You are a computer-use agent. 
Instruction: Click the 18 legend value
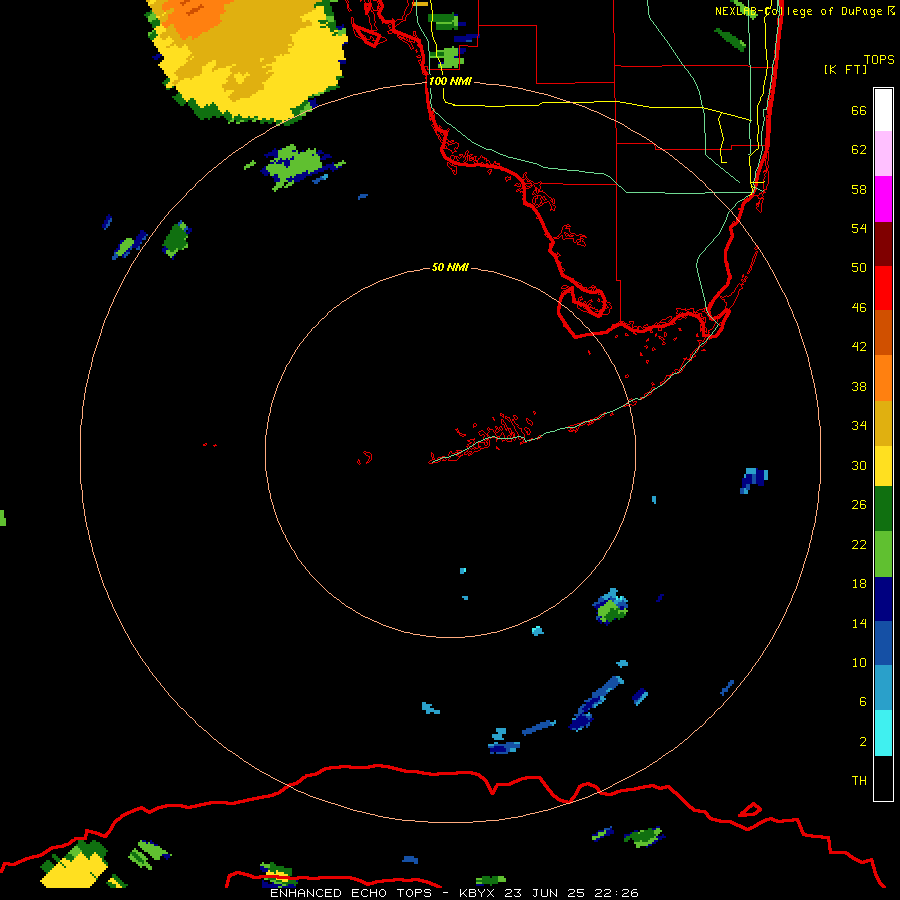pyautogui.click(x=859, y=584)
